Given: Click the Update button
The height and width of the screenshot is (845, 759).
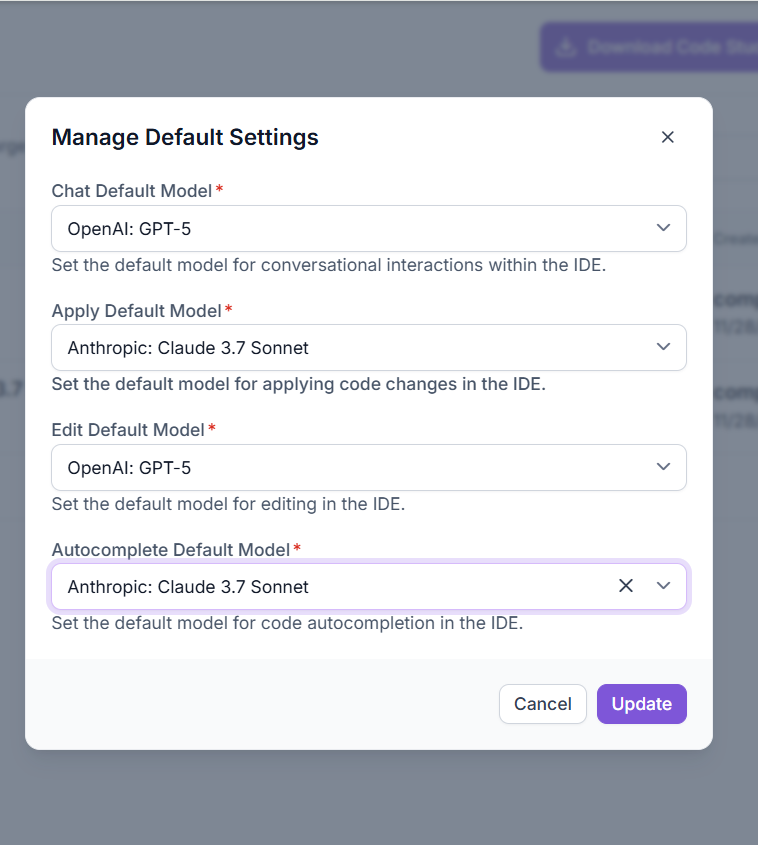Looking at the screenshot, I should coord(641,704).
